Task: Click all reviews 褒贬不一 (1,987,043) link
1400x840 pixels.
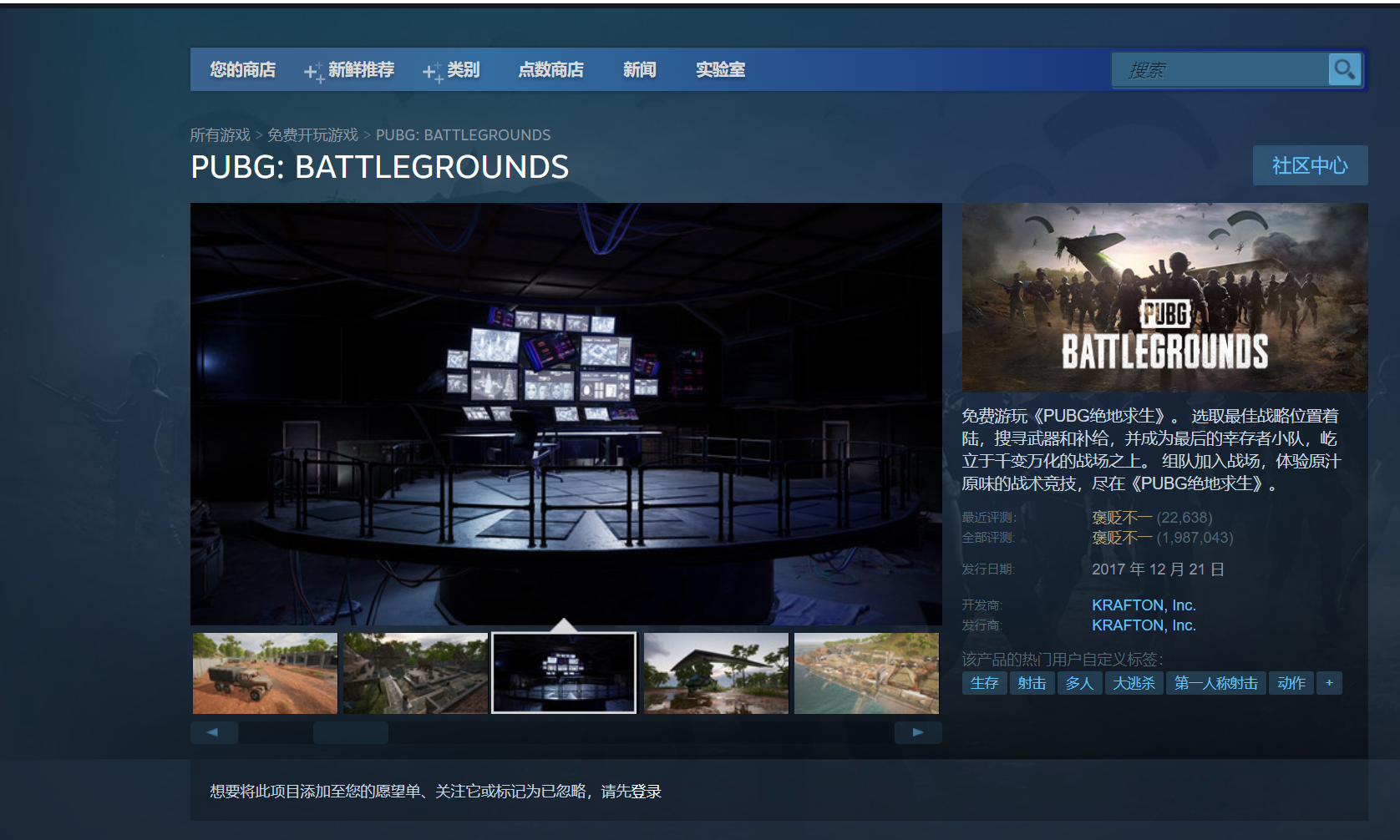Action: (x=1162, y=538)
